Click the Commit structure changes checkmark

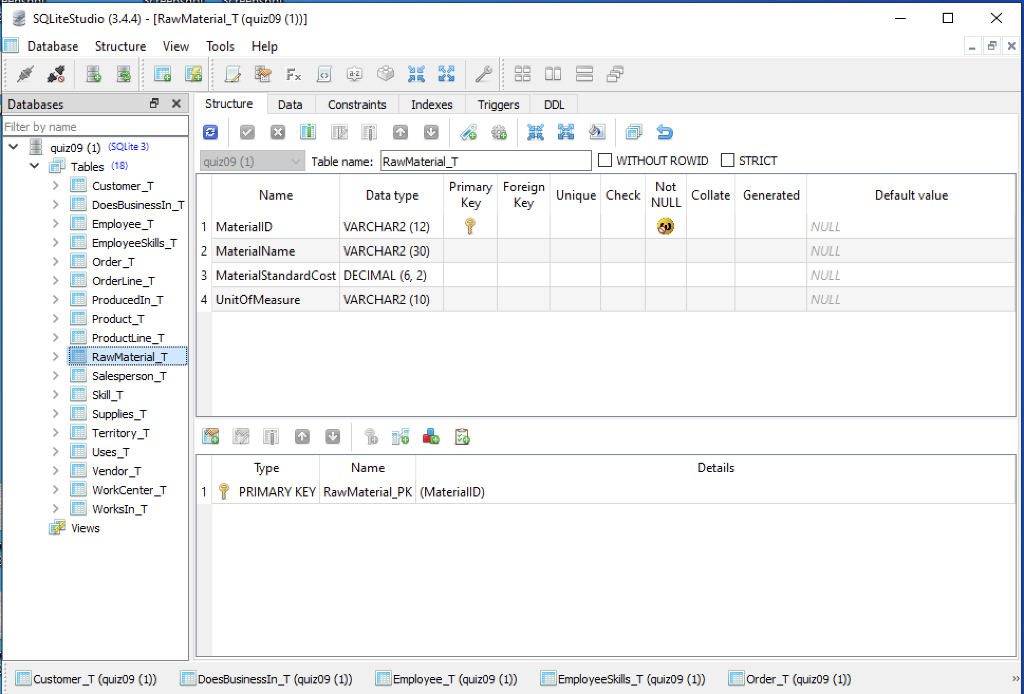(247, 133)
